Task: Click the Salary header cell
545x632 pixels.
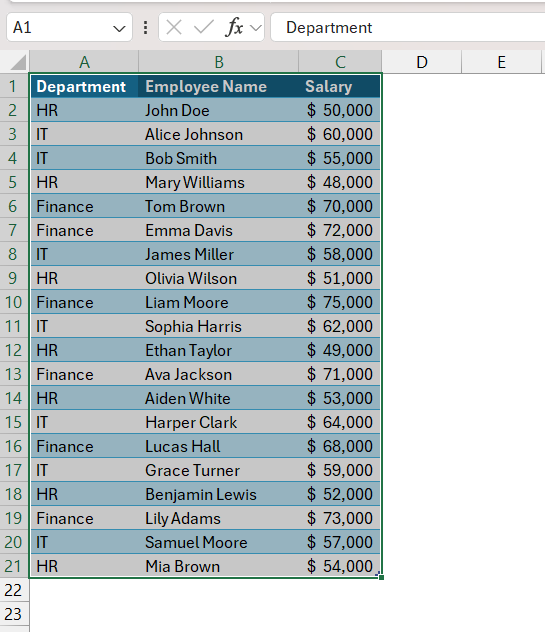Action: (340, 86)
